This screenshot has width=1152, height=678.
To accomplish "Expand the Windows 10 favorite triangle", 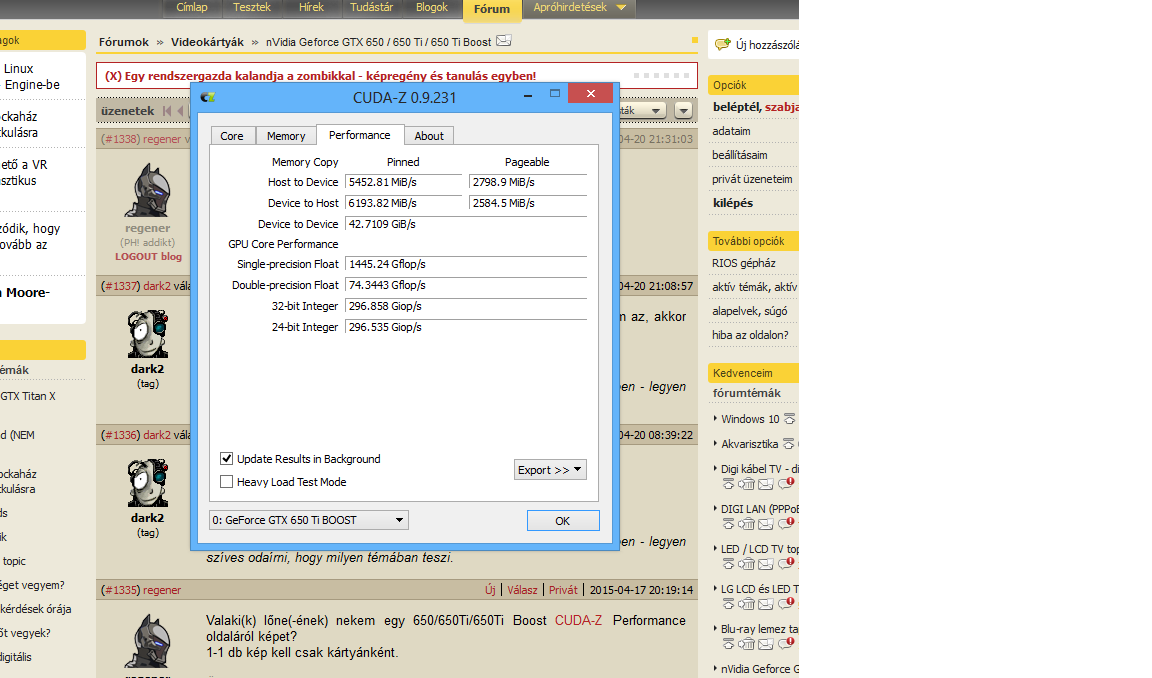I will pos(716,418).
